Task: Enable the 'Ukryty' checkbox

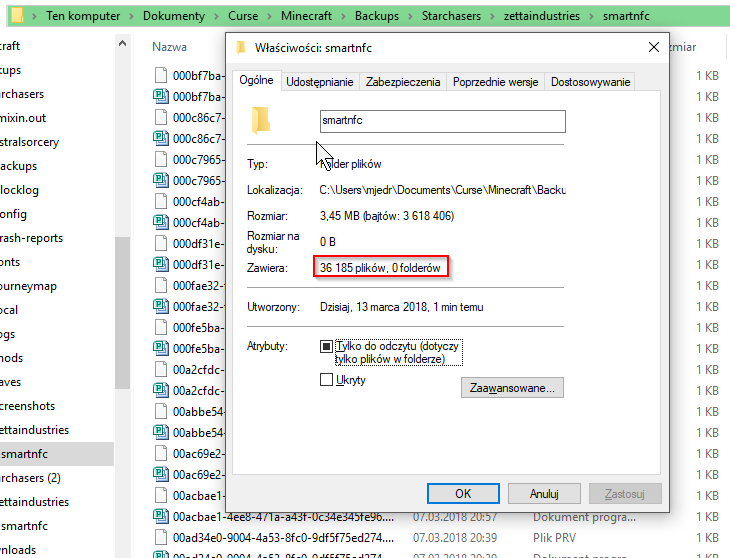Action: tap(326, 379)
